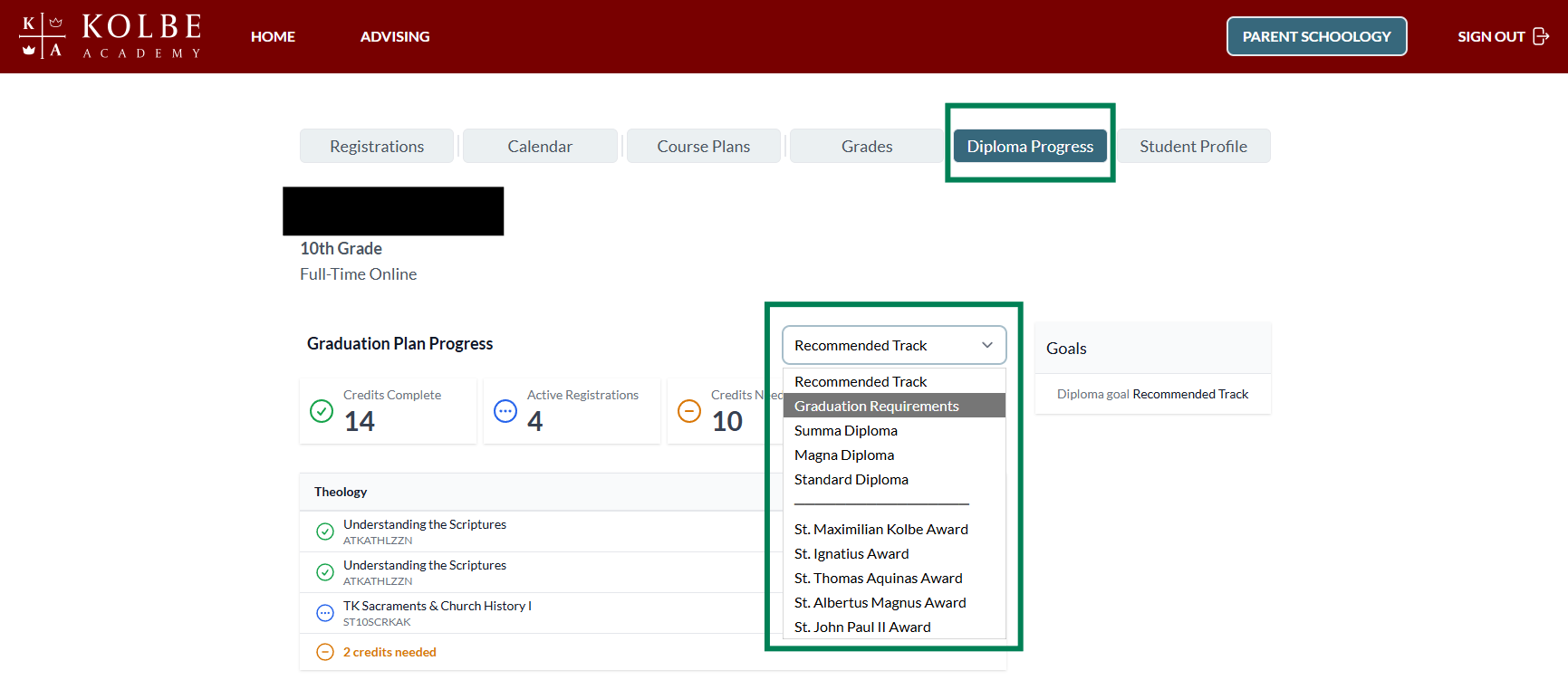1568x680 pixels.
Task: Click the green check icon beside Credits Complete
Action: (322, 411)
